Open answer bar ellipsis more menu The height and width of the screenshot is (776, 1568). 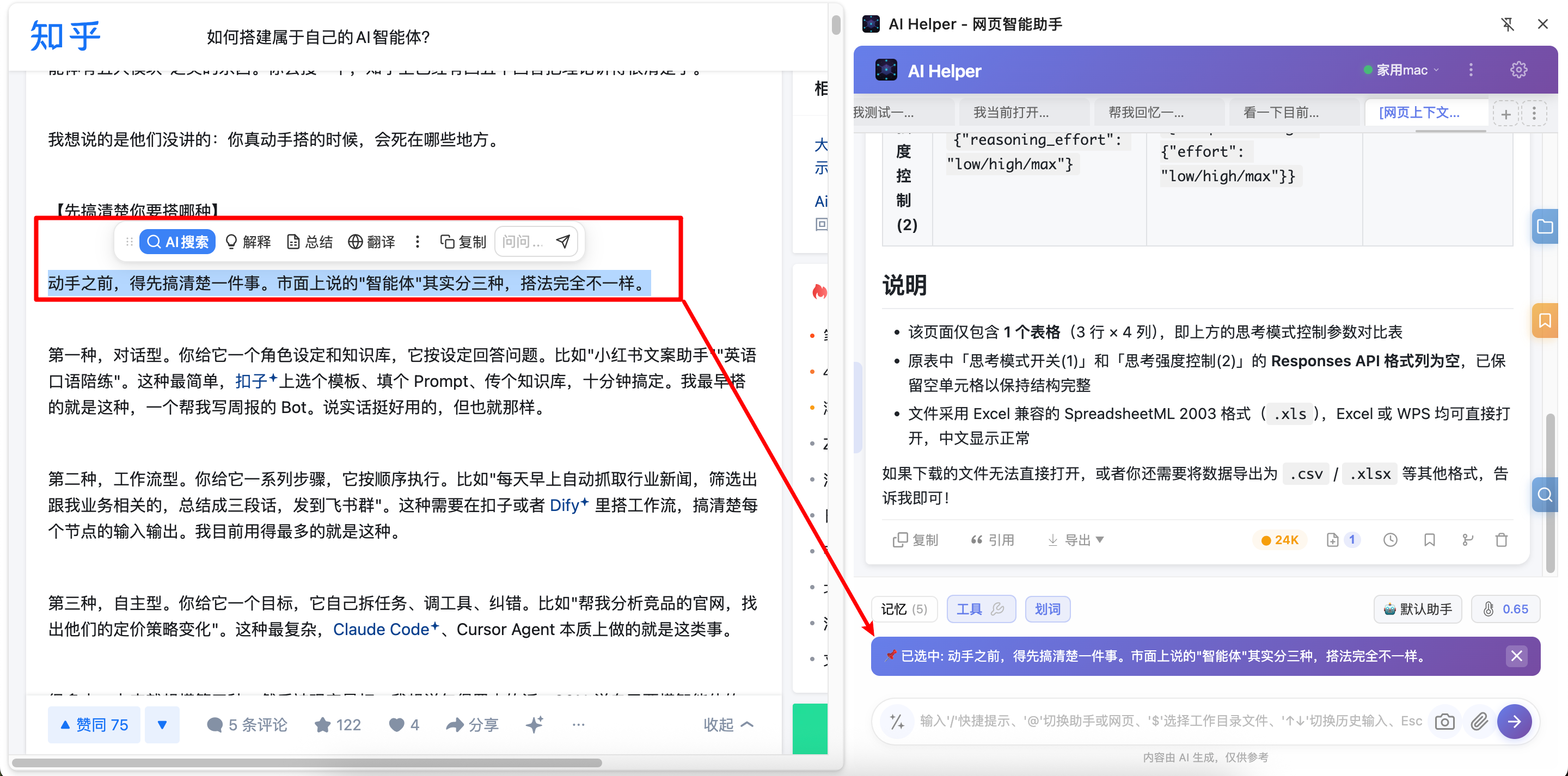coord(578,724)
